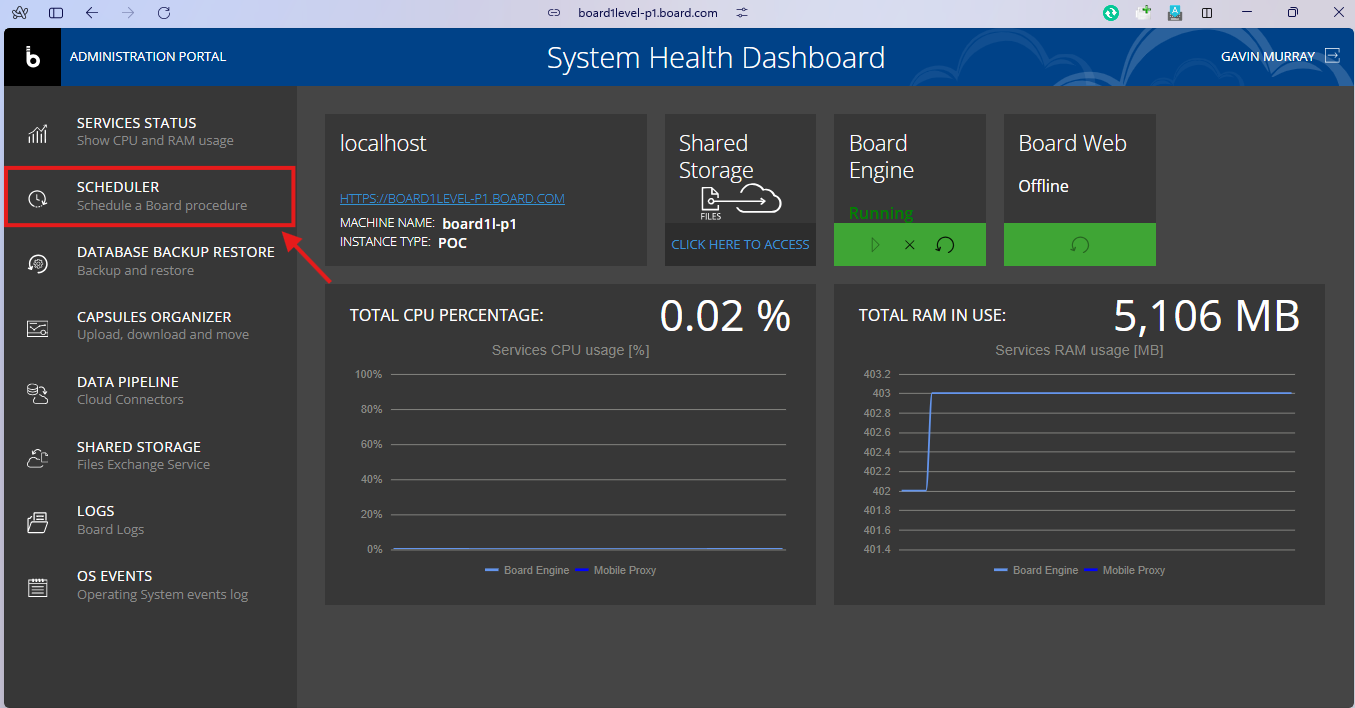This screenshot has height=708, width=1355.
Task: Open the split view icon in browser
Action: [1207, 13]
